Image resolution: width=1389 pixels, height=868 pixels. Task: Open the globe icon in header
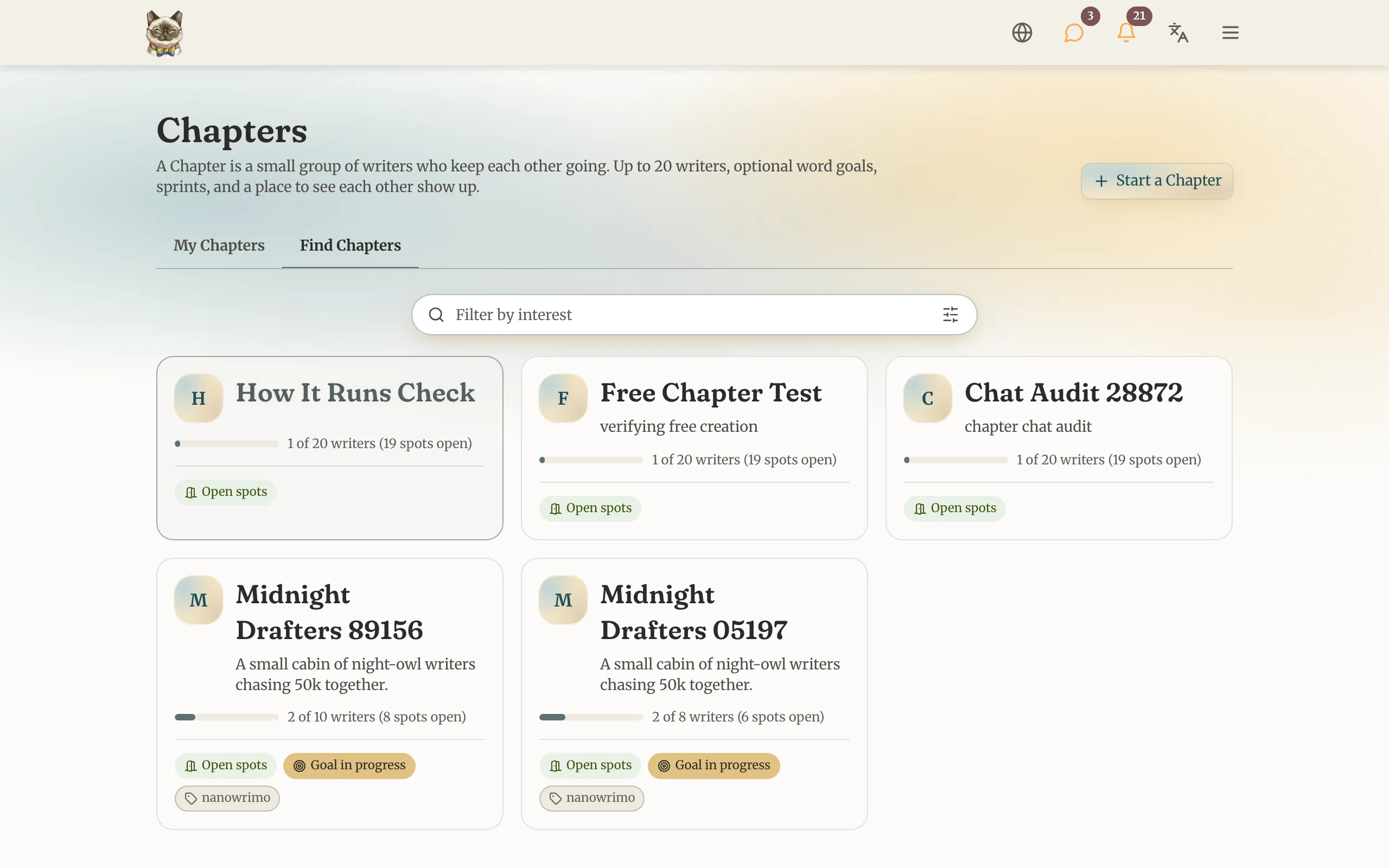pos(1022,33)
